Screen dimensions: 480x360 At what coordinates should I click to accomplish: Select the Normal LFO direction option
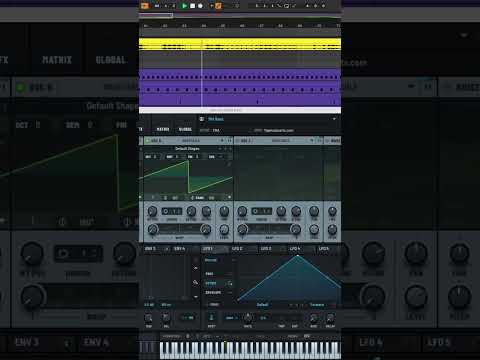tap(211, 260)
